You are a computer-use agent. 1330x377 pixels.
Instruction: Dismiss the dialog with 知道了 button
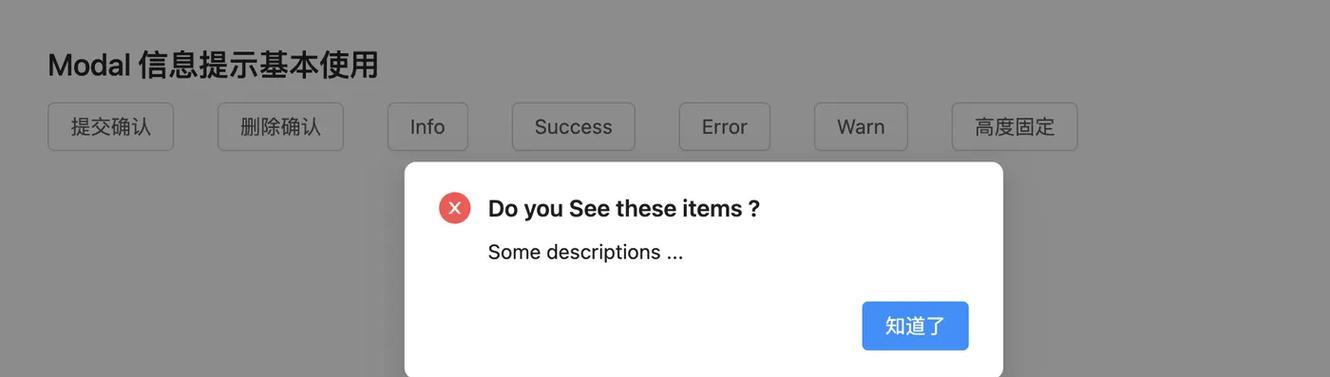[915, 326]
